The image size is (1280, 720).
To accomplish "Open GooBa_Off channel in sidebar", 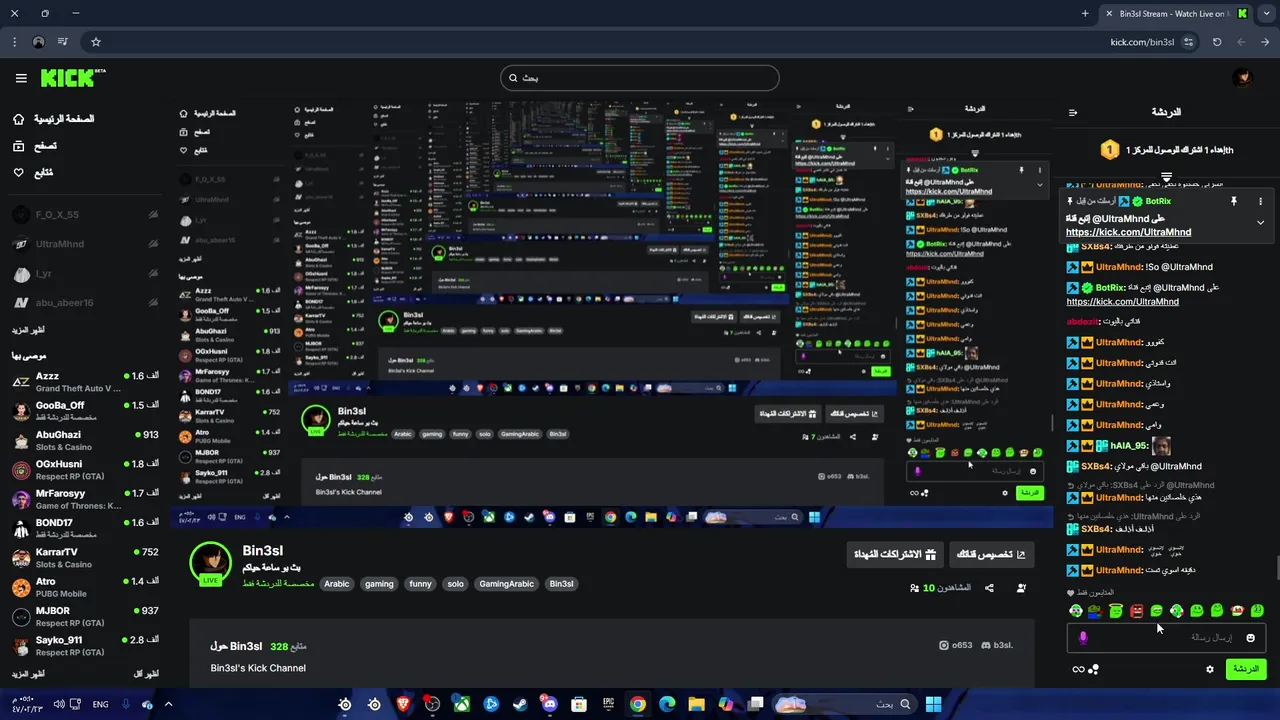I will click(84, 410).
